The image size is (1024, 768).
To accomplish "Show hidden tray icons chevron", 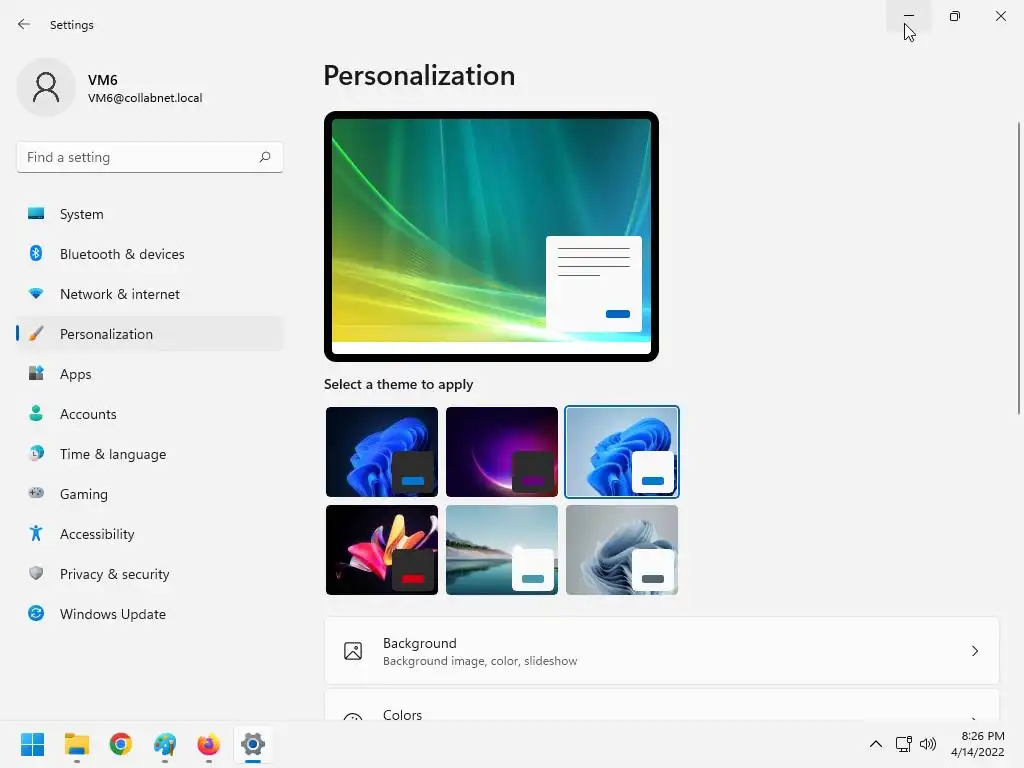I will pos(876,744).
